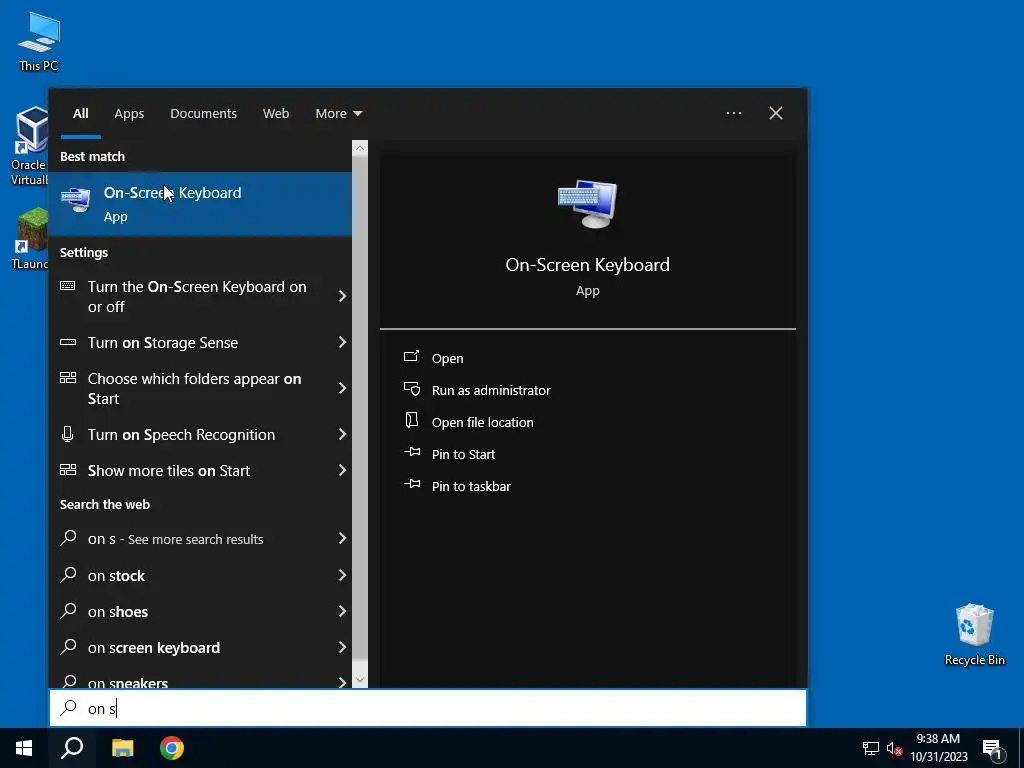Expand on screen keyboard web suggestion arrow
The width and height of the screenshot is (1024, 768).
[x=342, y=647]
